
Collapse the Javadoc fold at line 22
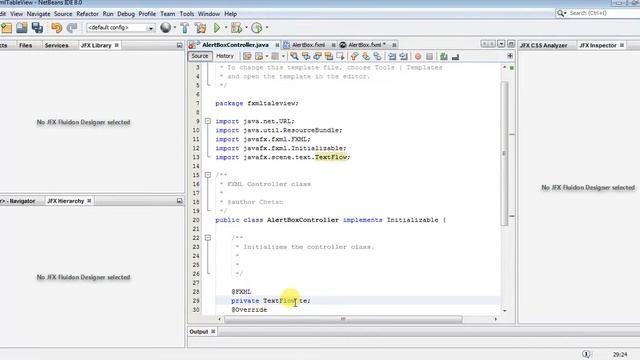pos(208,238)
